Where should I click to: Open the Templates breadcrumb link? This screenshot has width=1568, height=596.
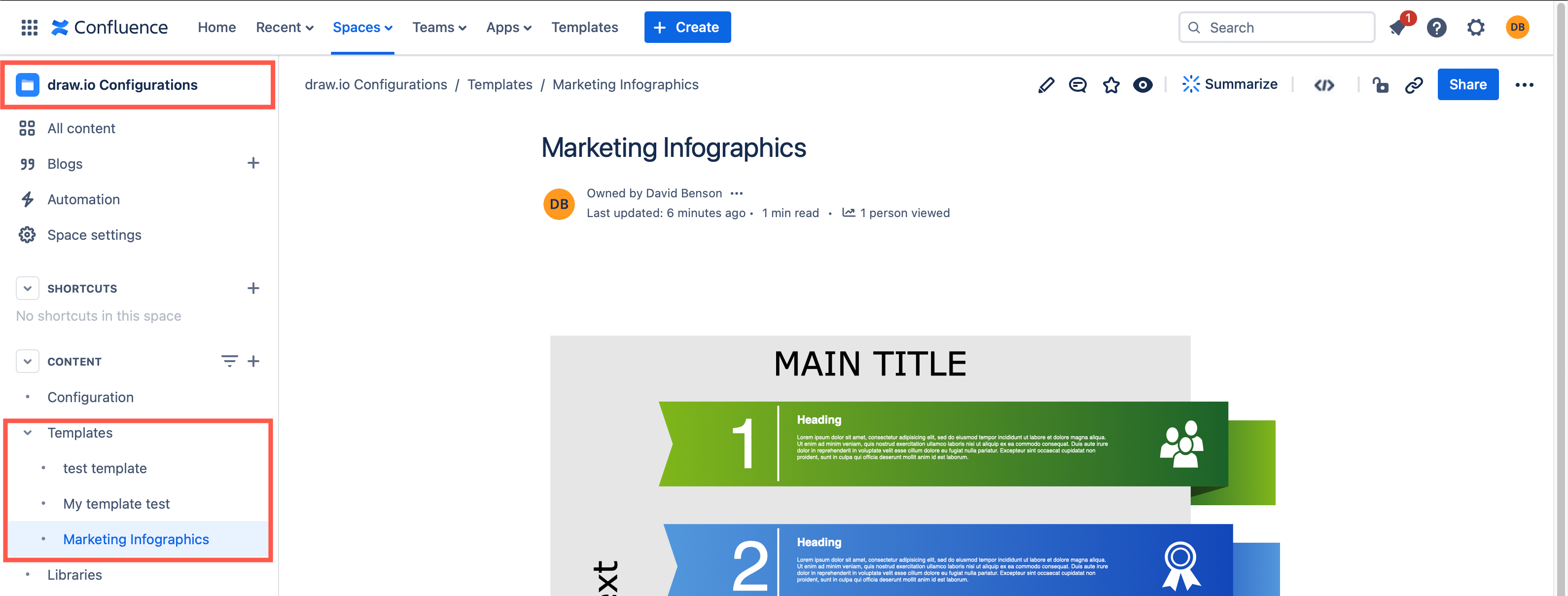500,85
